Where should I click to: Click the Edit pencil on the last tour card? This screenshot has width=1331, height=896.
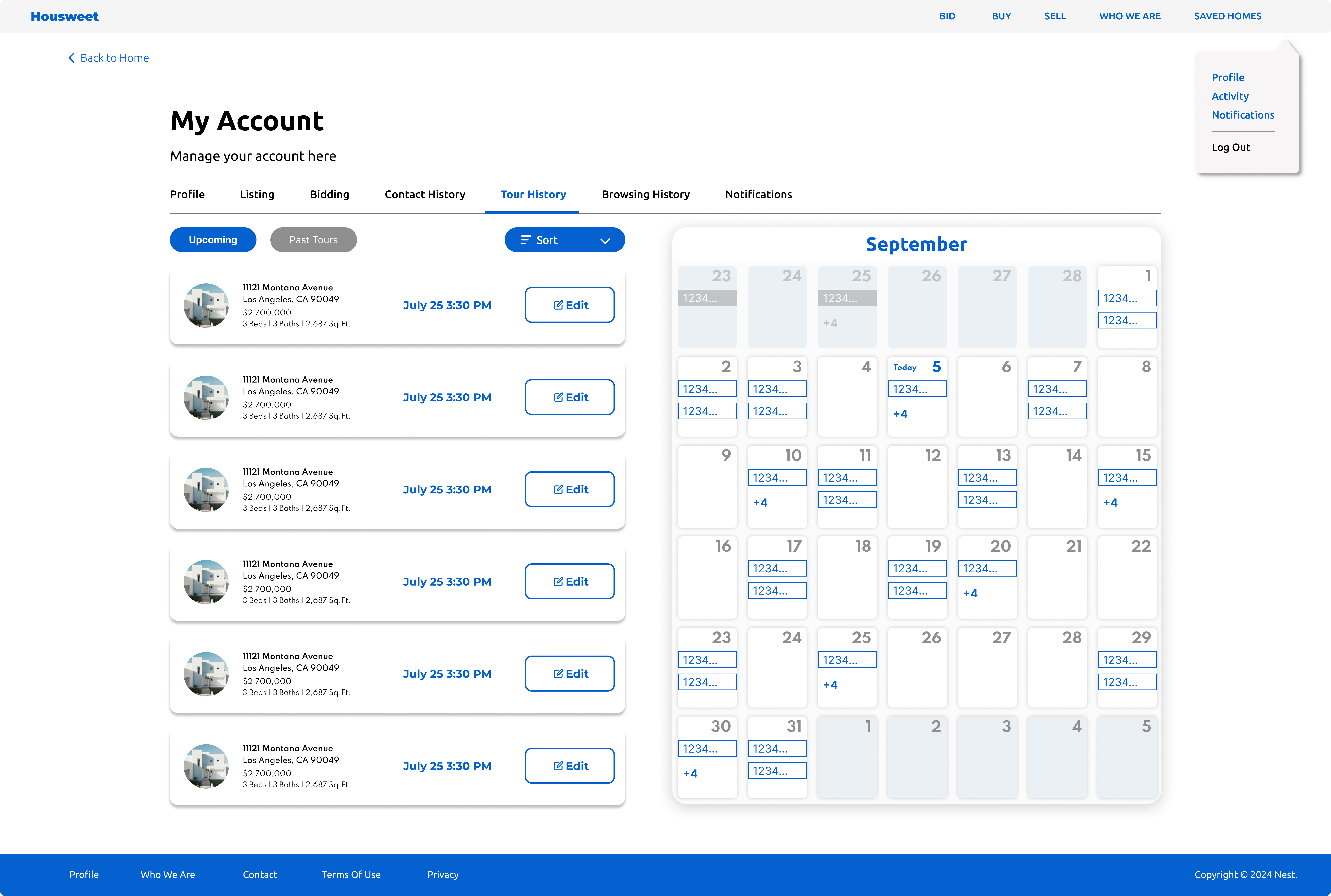558,766
